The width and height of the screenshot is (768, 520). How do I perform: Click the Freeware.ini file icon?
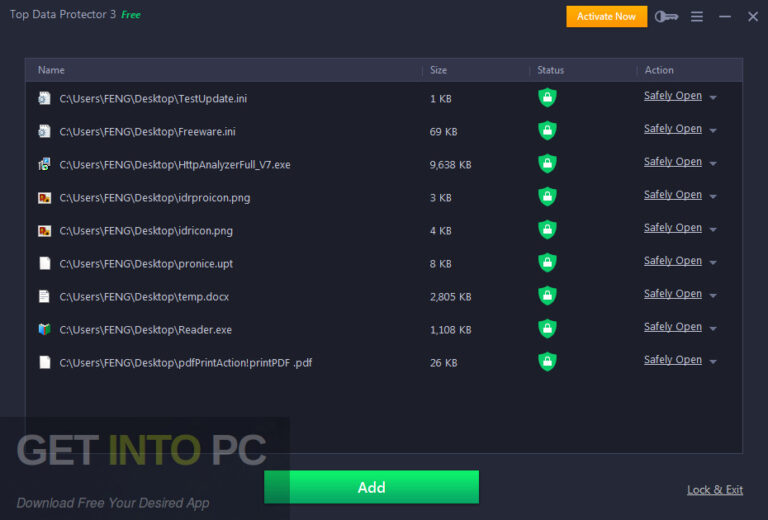pos(44,131)
